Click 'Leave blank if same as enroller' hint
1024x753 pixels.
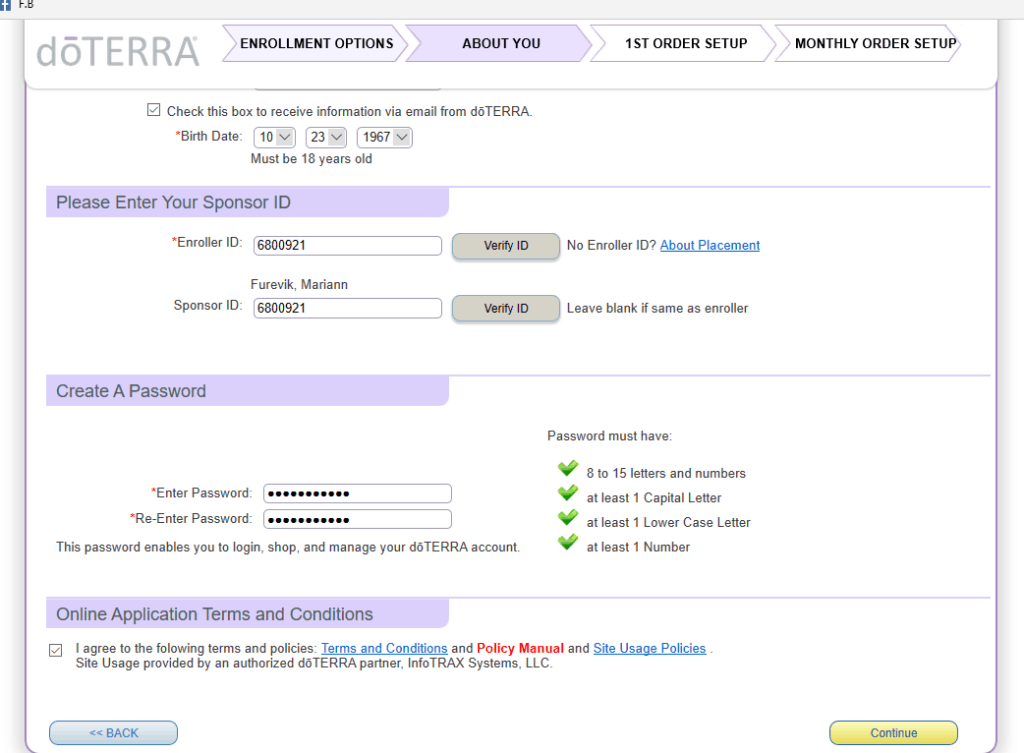click(658, 308)
